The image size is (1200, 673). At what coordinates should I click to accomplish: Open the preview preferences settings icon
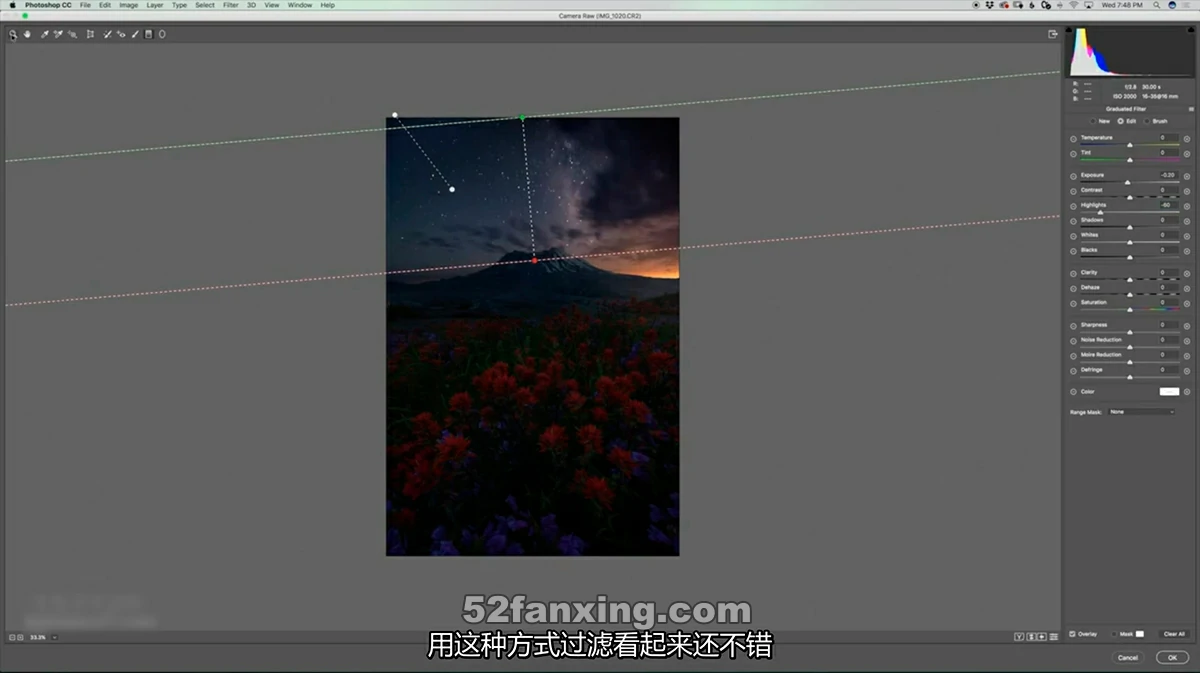tap(1054, 637)
